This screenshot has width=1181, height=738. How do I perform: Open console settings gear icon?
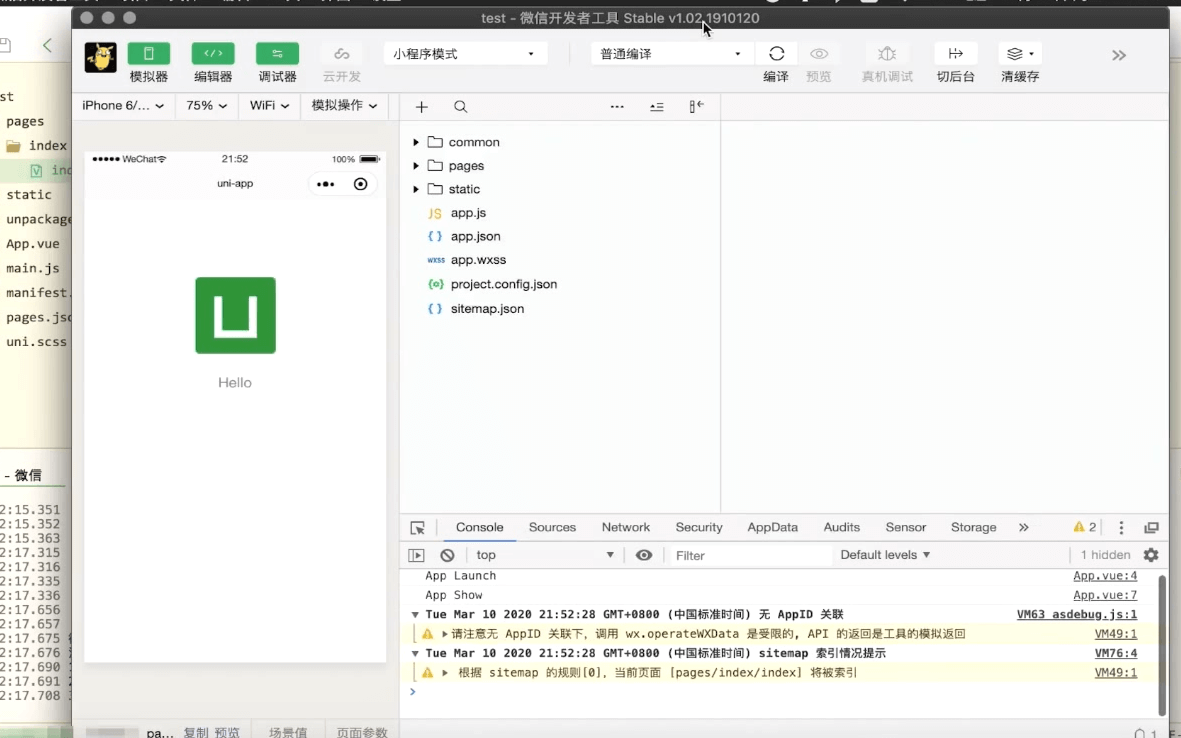(1151, 555)
